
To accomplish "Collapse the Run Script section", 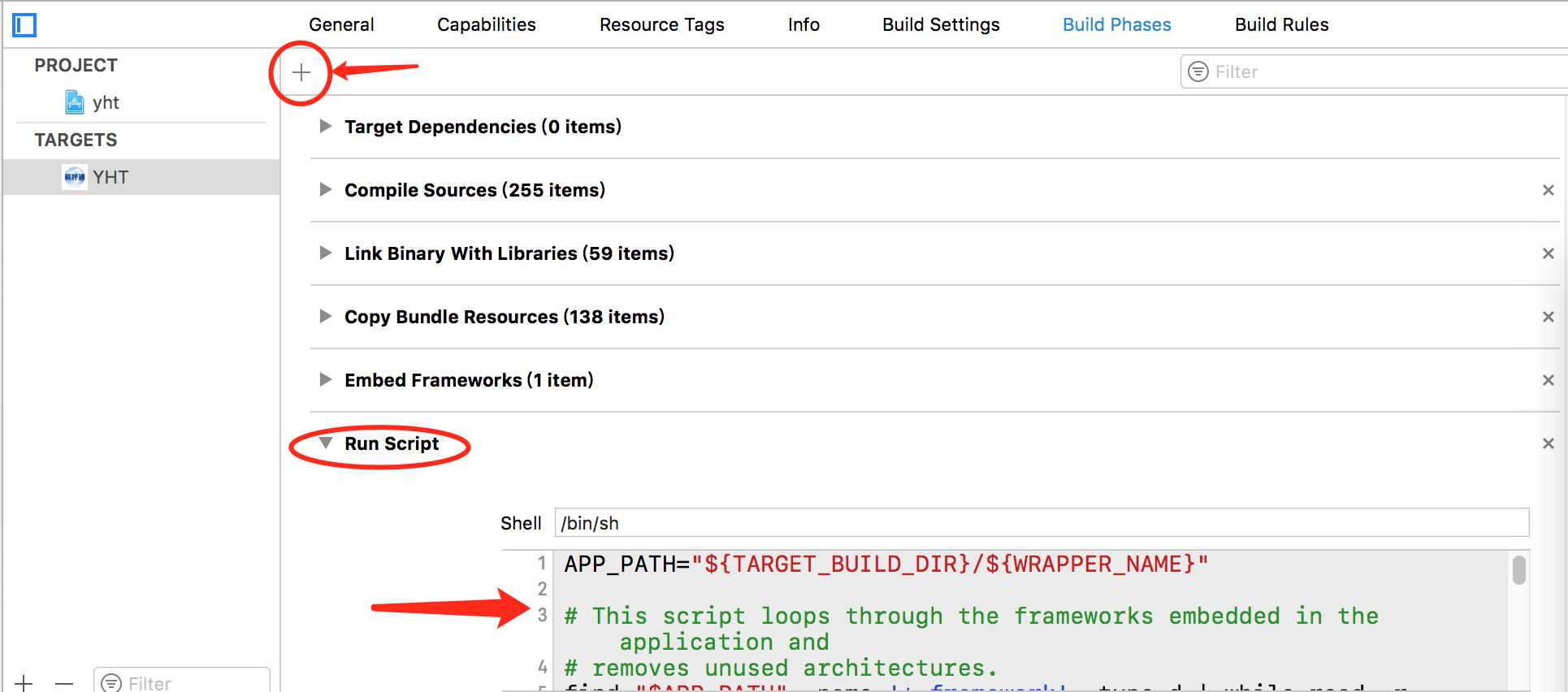I will point(326,443).
